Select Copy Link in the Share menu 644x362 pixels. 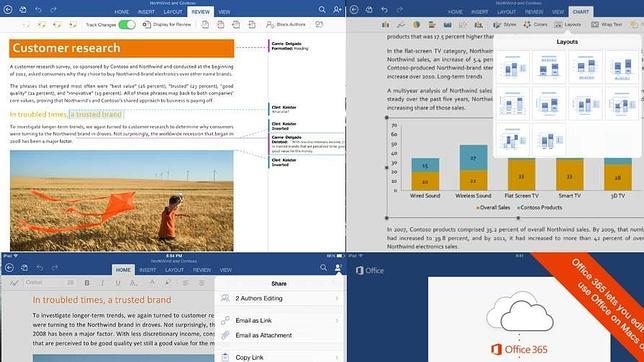click(280, 357)
